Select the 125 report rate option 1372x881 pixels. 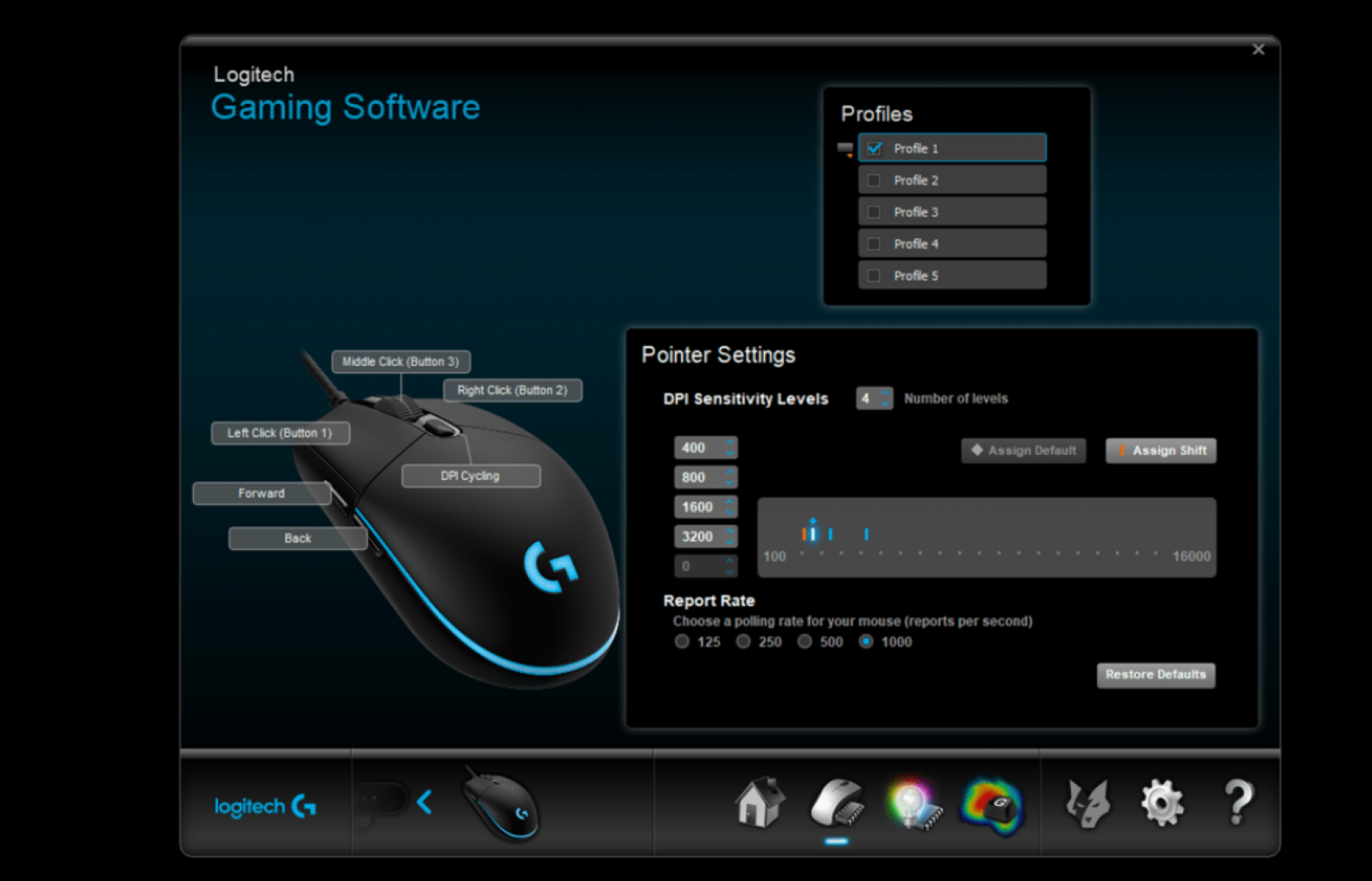tap(682, 641)
